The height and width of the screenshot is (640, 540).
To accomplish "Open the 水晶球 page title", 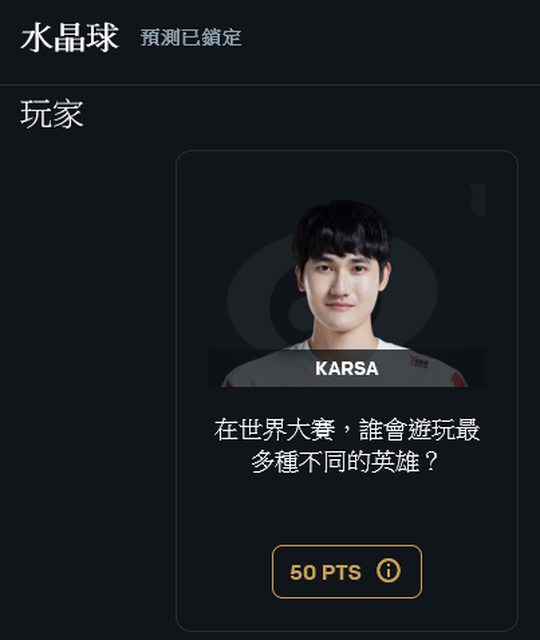I will 69,38.
